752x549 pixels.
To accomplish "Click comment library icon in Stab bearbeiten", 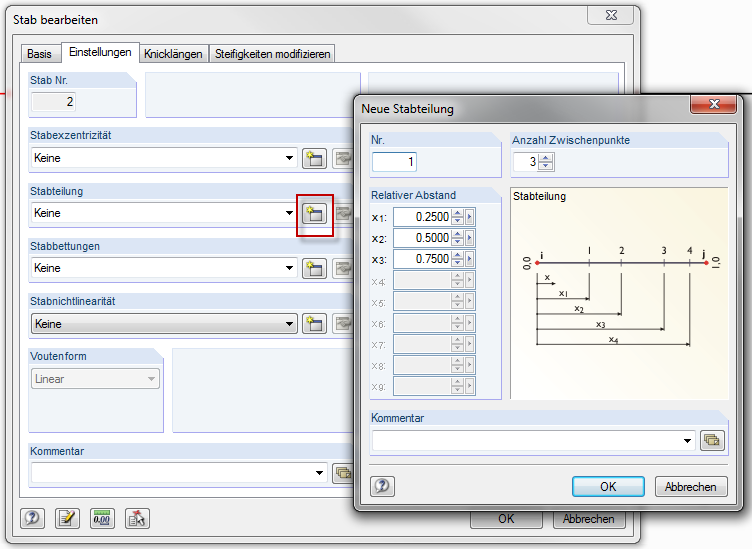I will [342, 473].
